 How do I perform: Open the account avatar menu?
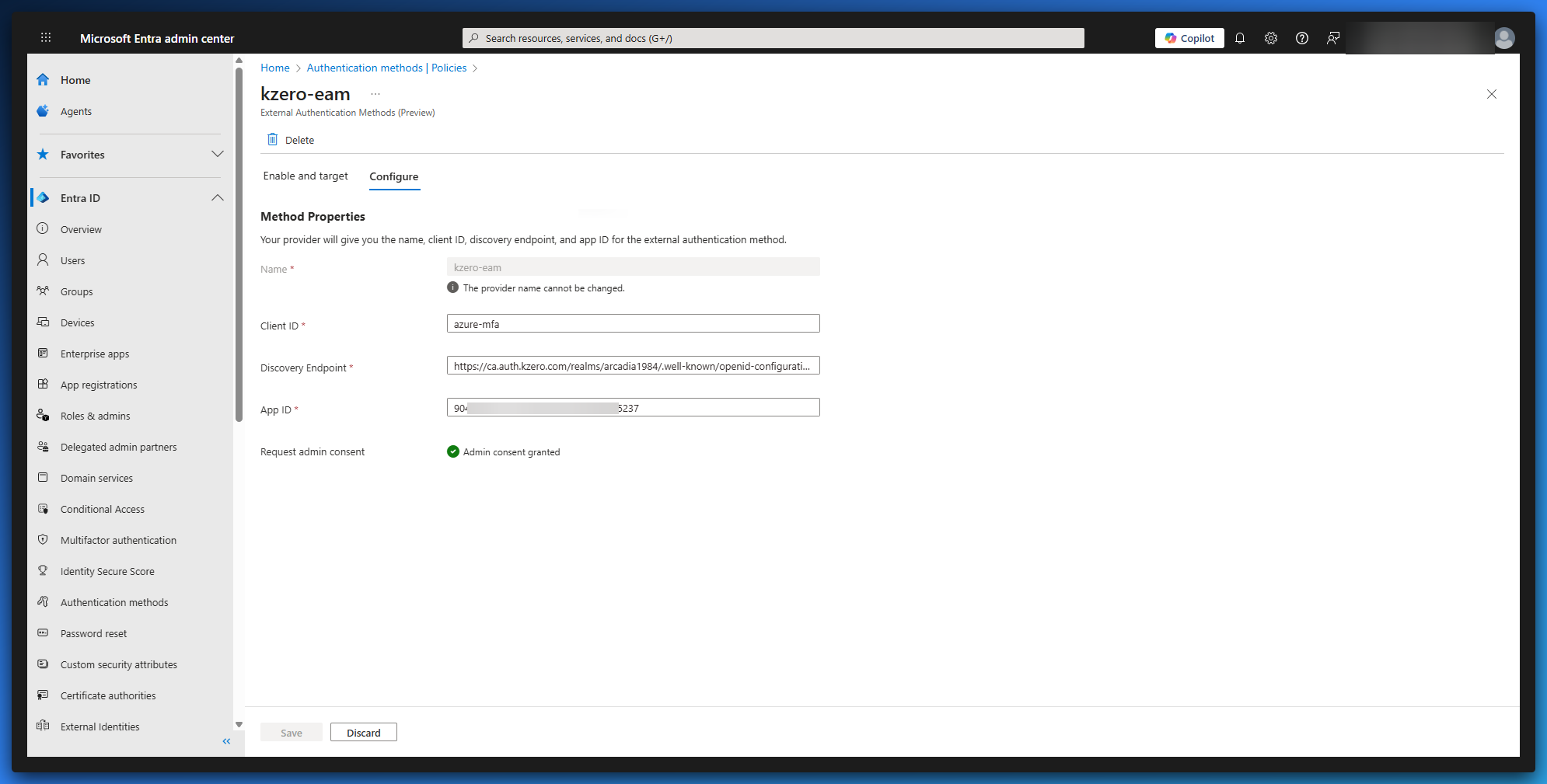click(x=1504, y=38)
